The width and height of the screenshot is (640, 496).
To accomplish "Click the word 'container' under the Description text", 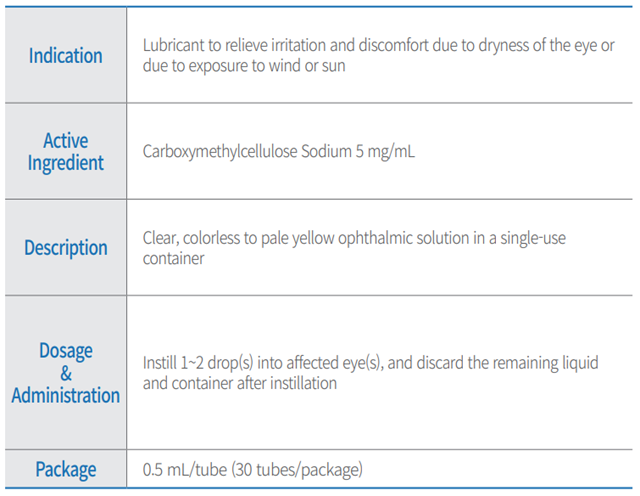I will [174, 258].
